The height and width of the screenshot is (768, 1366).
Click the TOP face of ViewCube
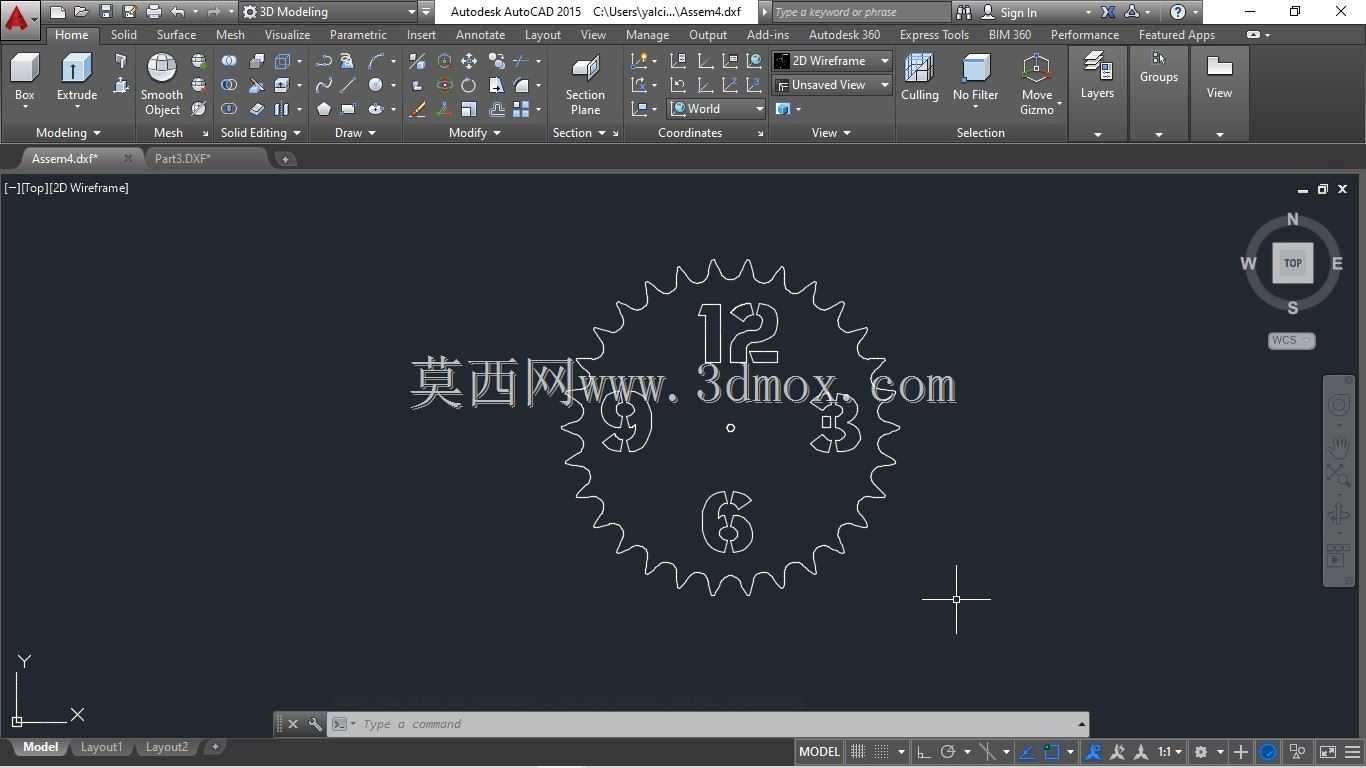(x=1292, y=263)
